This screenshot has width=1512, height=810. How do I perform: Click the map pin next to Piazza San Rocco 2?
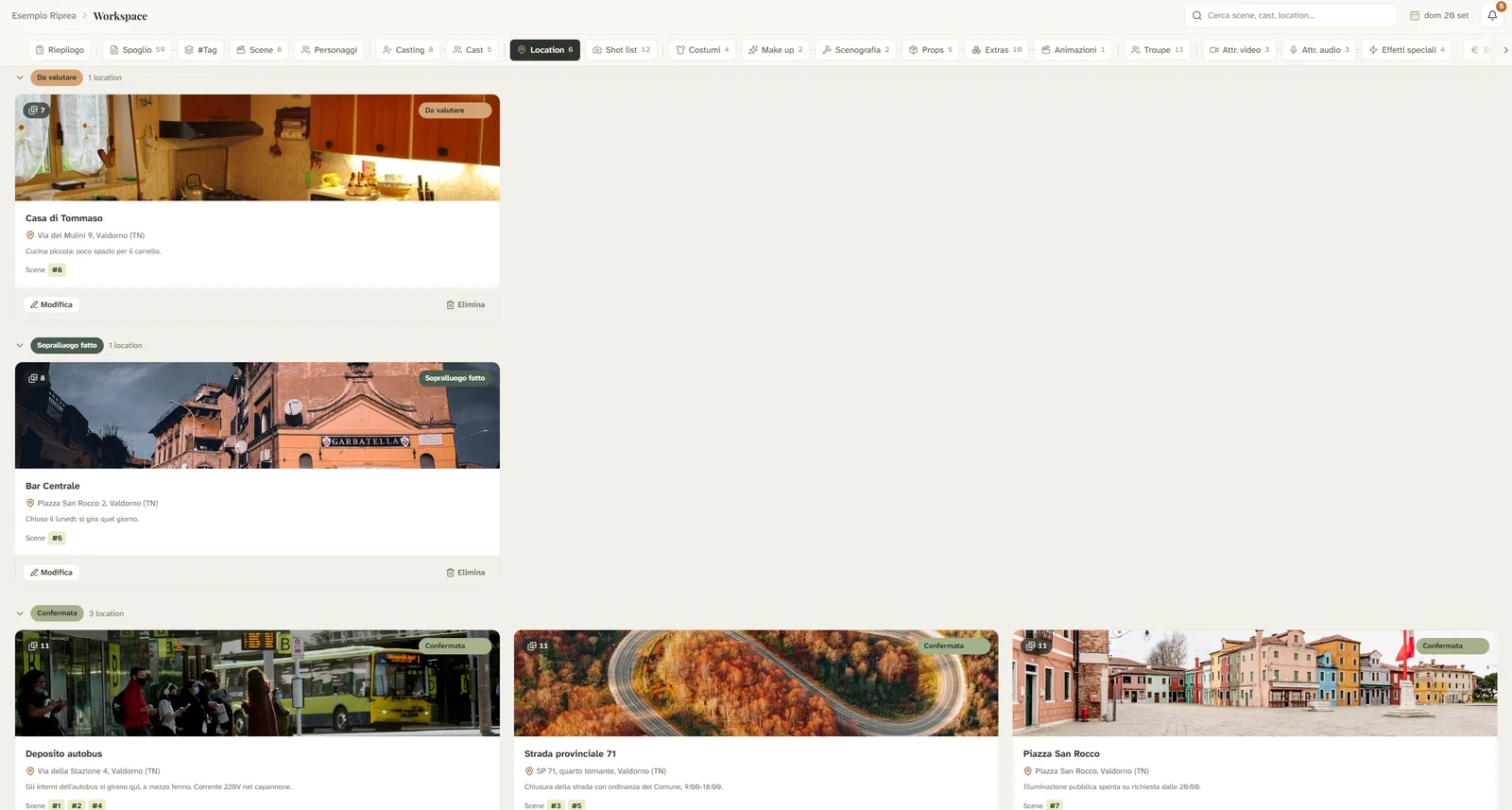click(30, 503)
